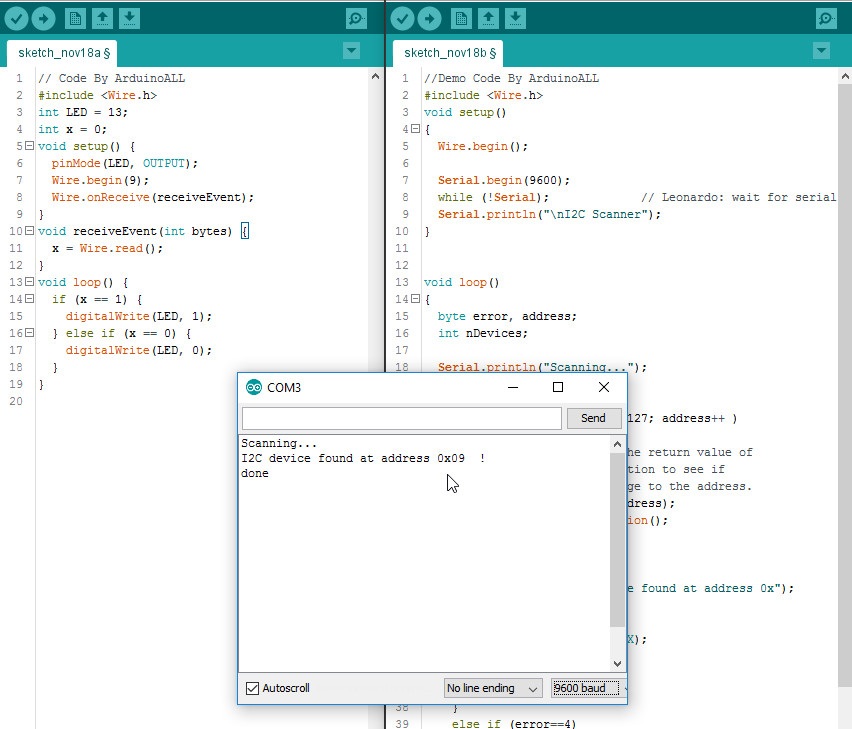Click the "// Code By ArduinoALL" comment

(111, 78)
